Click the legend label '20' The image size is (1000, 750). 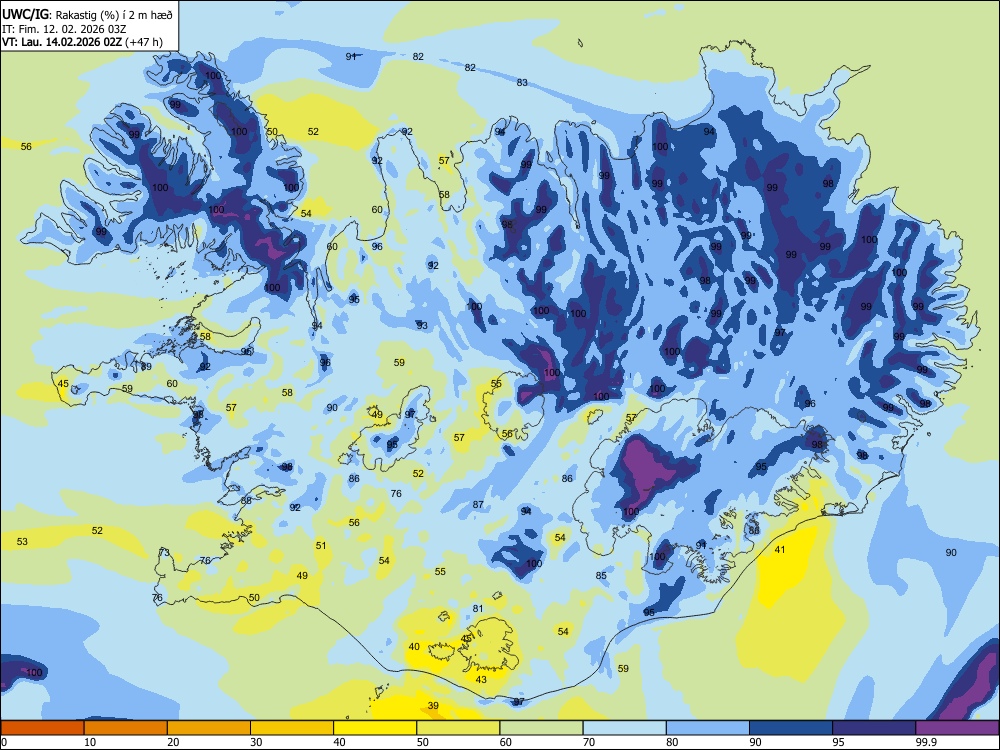click(173, 742)
